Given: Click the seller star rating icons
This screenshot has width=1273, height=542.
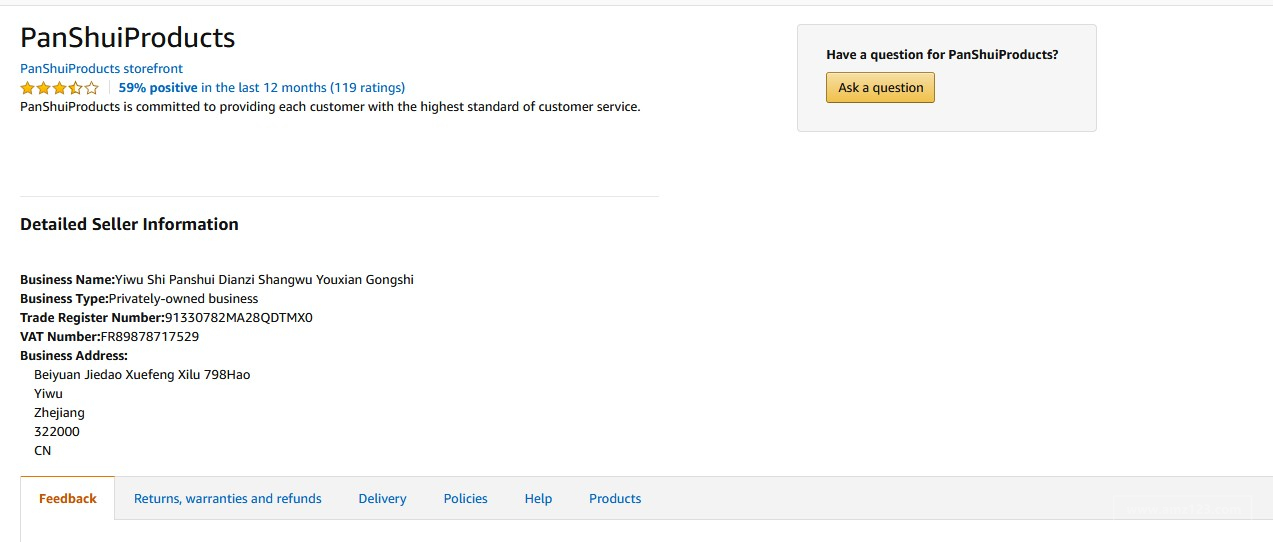Looking at the screenshot, I should tap(59, 88).
